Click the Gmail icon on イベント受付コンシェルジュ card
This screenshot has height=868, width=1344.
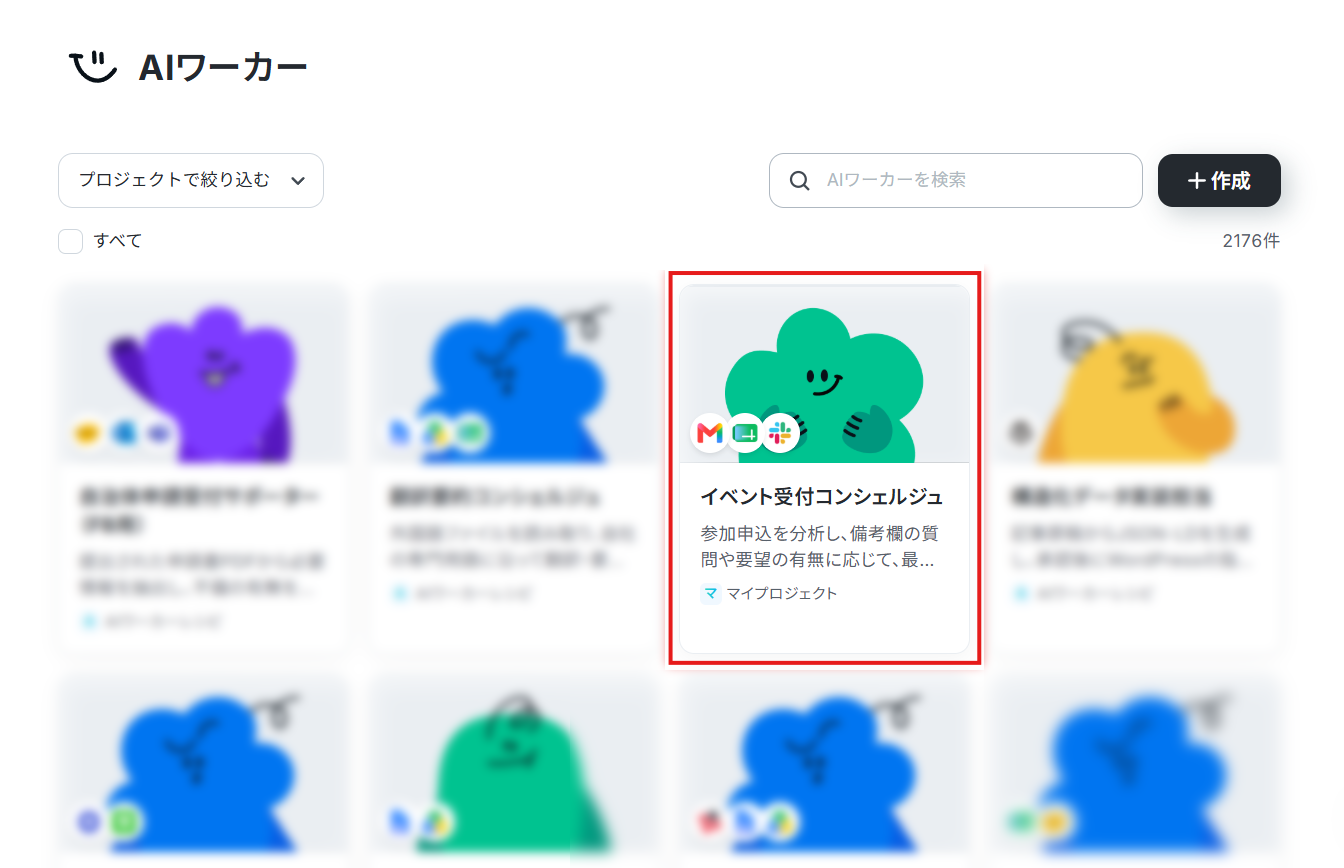pyautogui.click(x=710, y=433)
